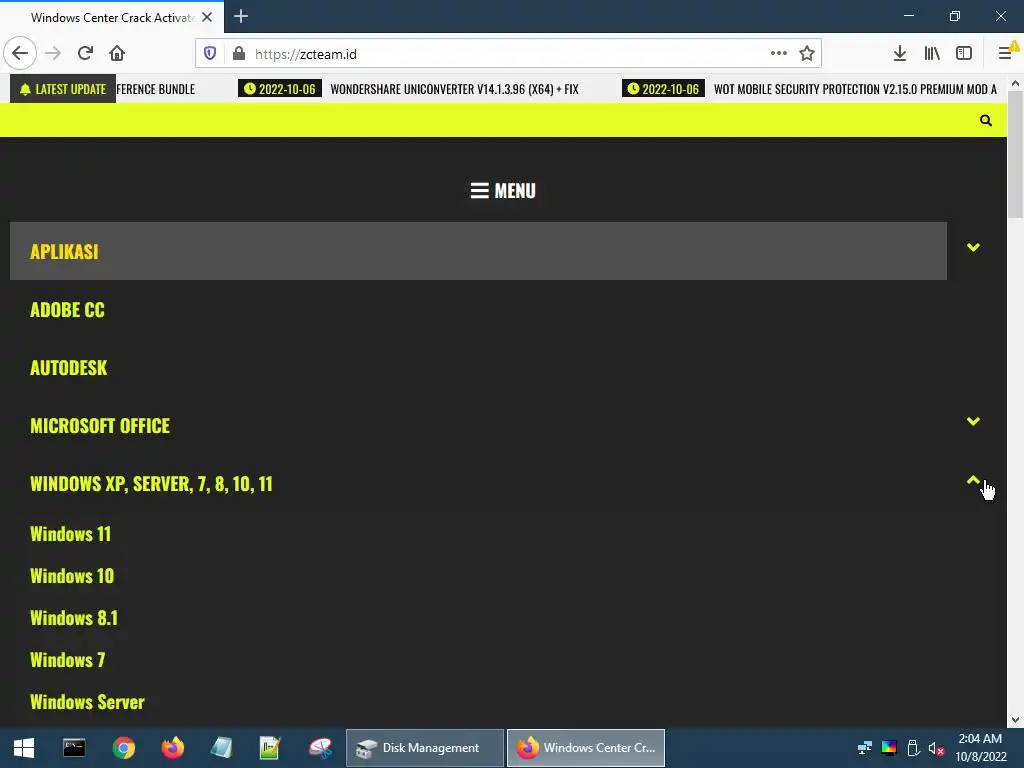The height and width of the screenshot is (768, 1024).
Task: Expand the Microsoft Office submenu chevron
Action: coord(973,421)
